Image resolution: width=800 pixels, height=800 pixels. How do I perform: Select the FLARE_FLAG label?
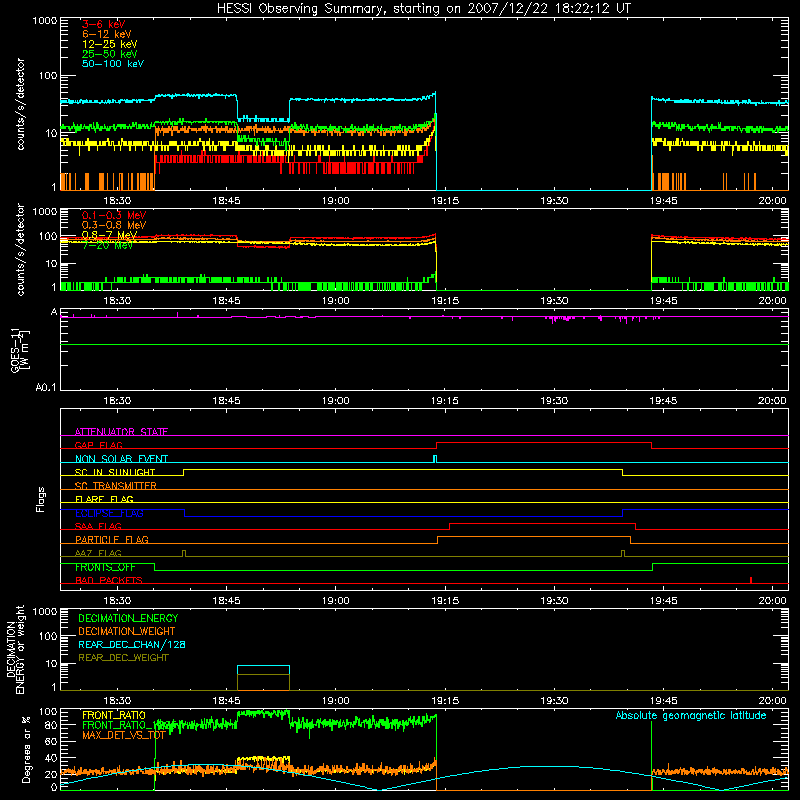pos(104,499)
